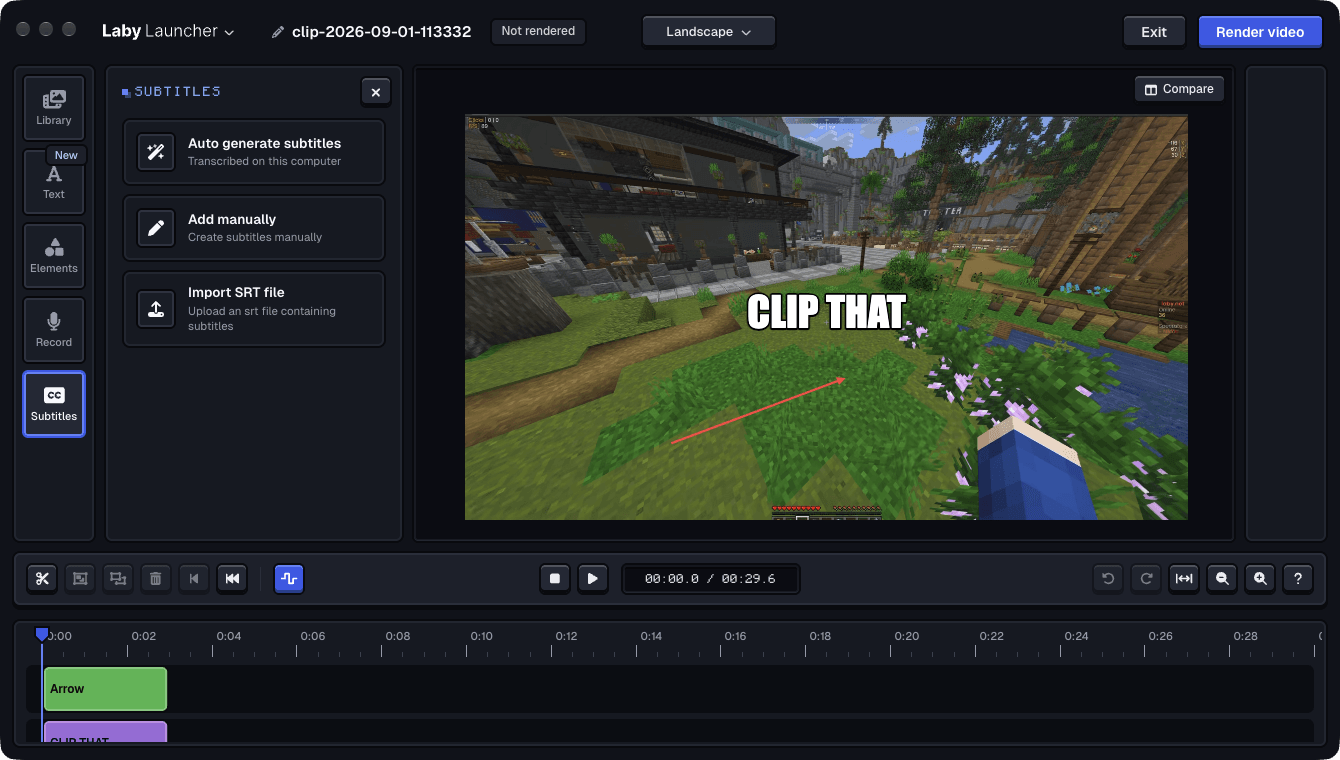Click the resize/transform clip icon
This screenshot has height=760, width=1340.
click(118, 578)
